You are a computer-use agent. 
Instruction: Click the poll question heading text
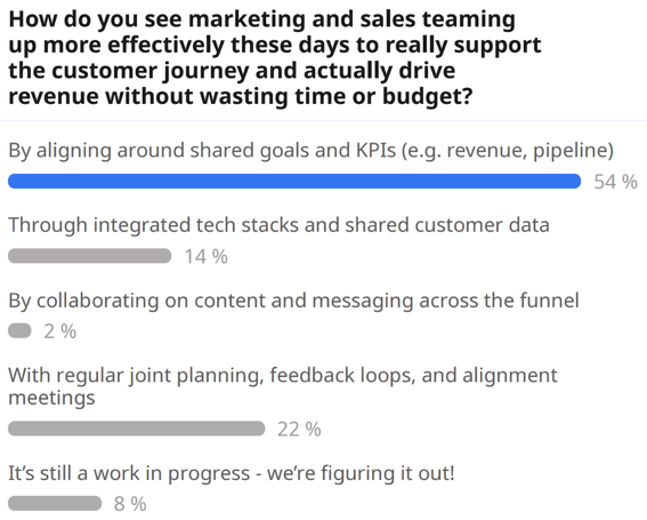[x=275, y=58]
